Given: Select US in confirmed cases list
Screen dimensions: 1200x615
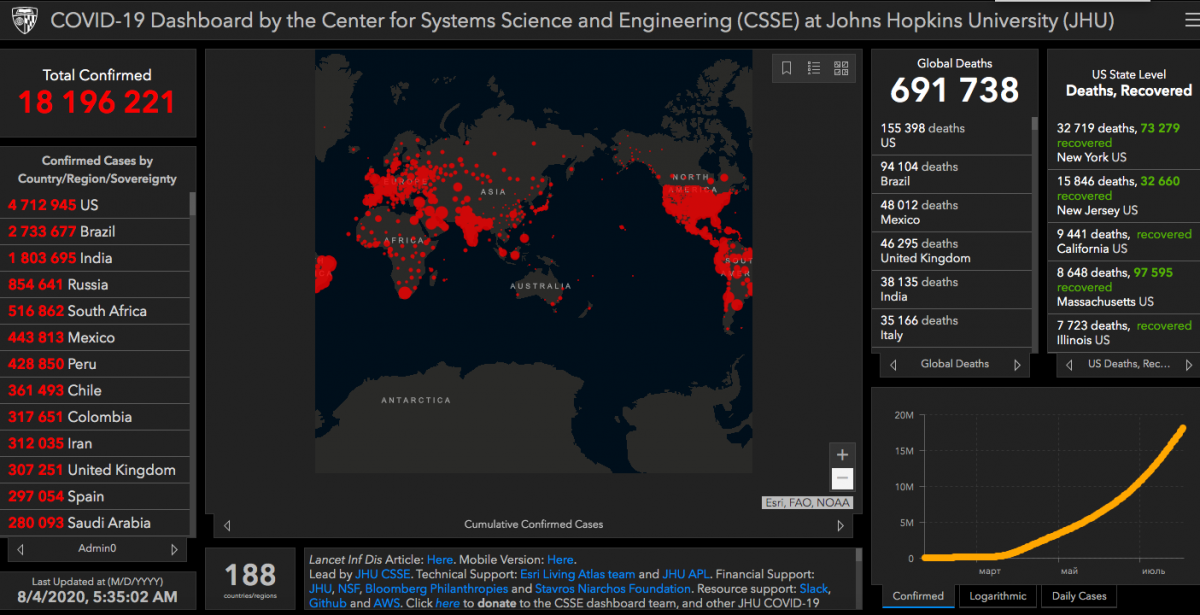Looking at the screenshot, I should click(97, 205).
